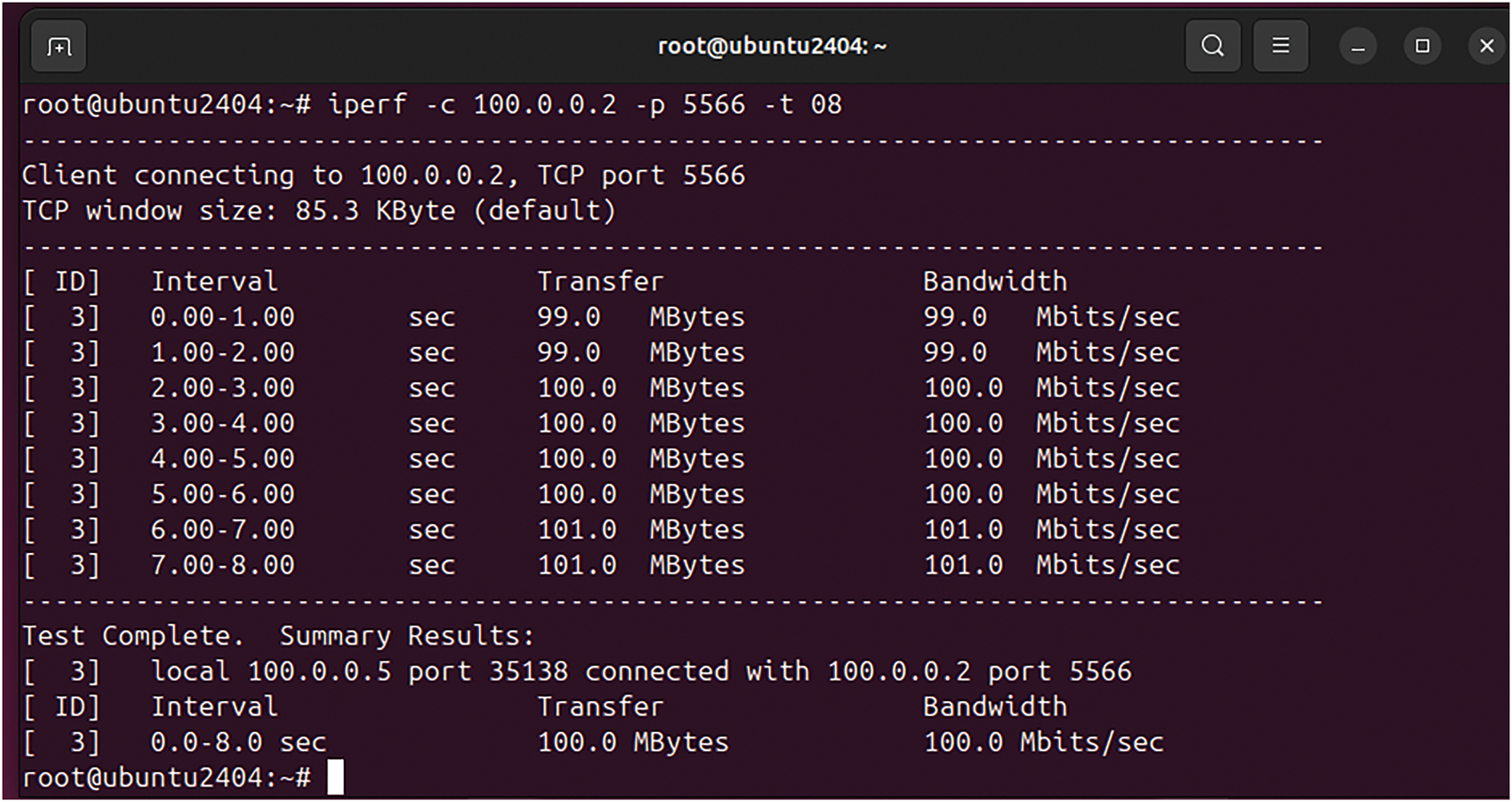
Task: Click the 4.00-5.00 interval row
Action: pos(222,458)
